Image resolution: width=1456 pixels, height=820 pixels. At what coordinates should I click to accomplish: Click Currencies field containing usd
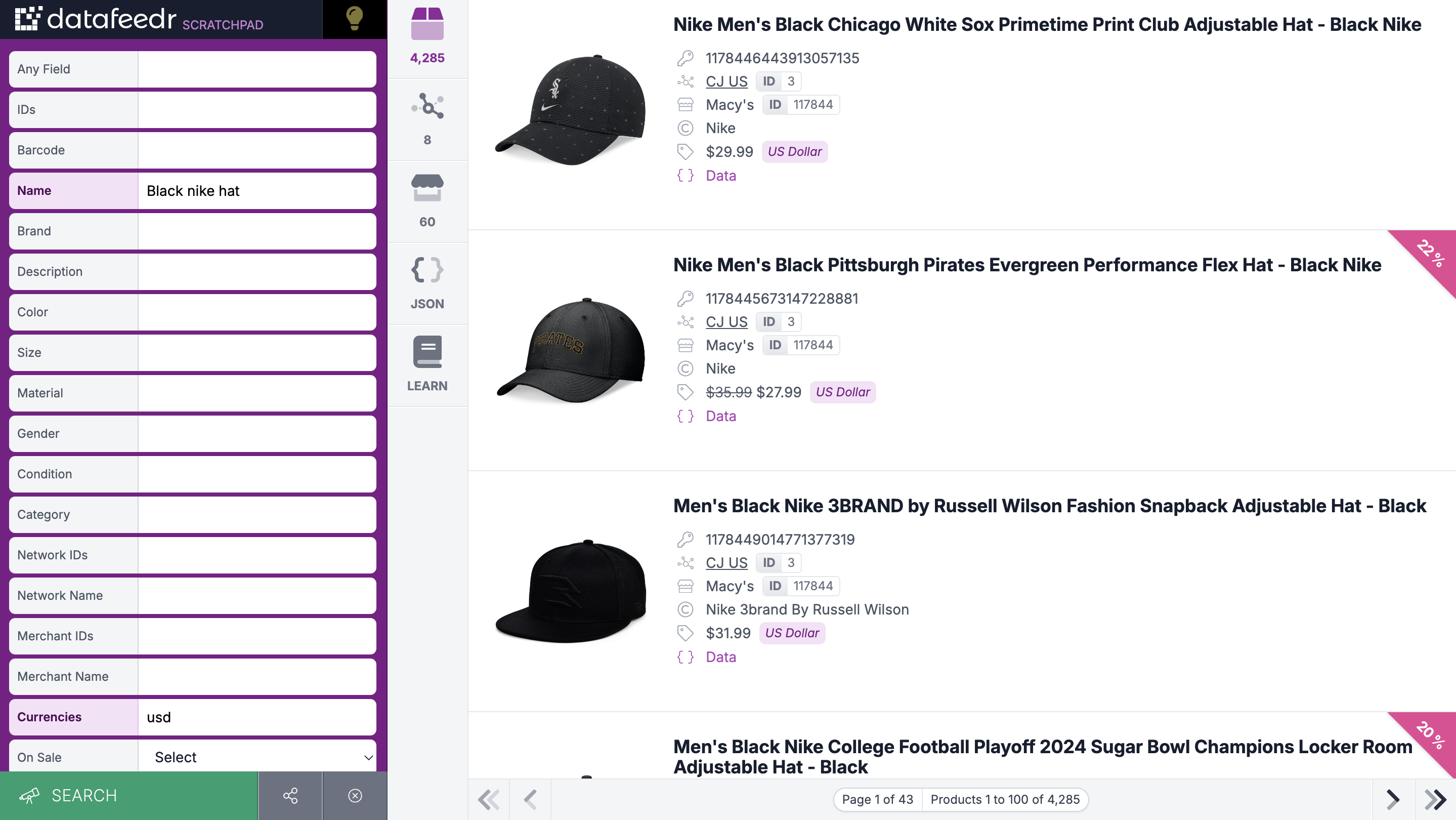pos(257,717)
